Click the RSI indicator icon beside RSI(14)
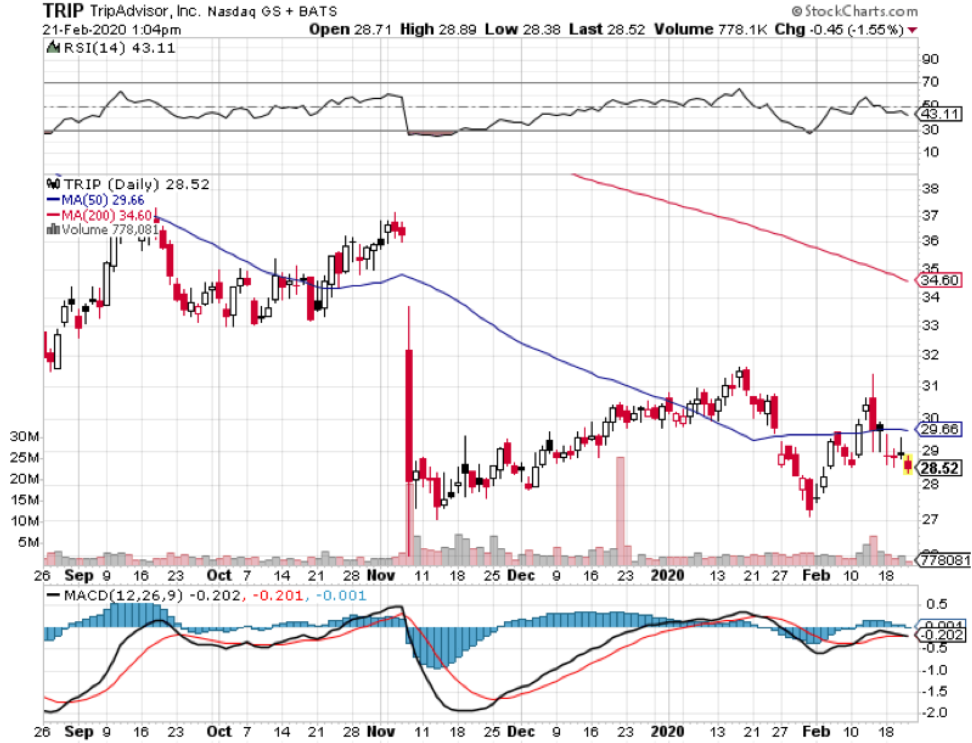 pos(53,48)
